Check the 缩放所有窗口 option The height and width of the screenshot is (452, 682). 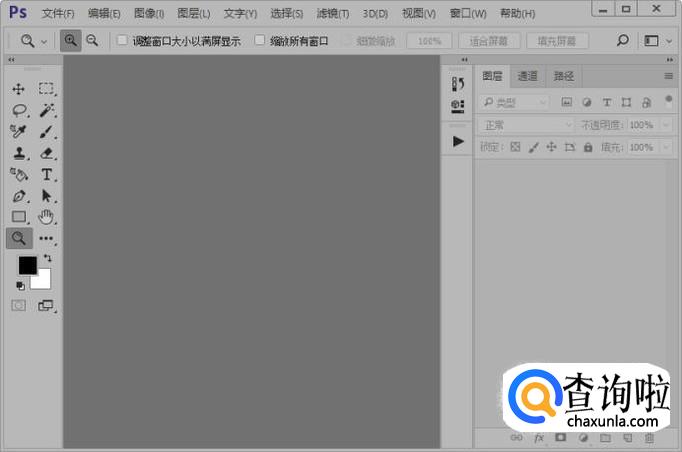260,41
